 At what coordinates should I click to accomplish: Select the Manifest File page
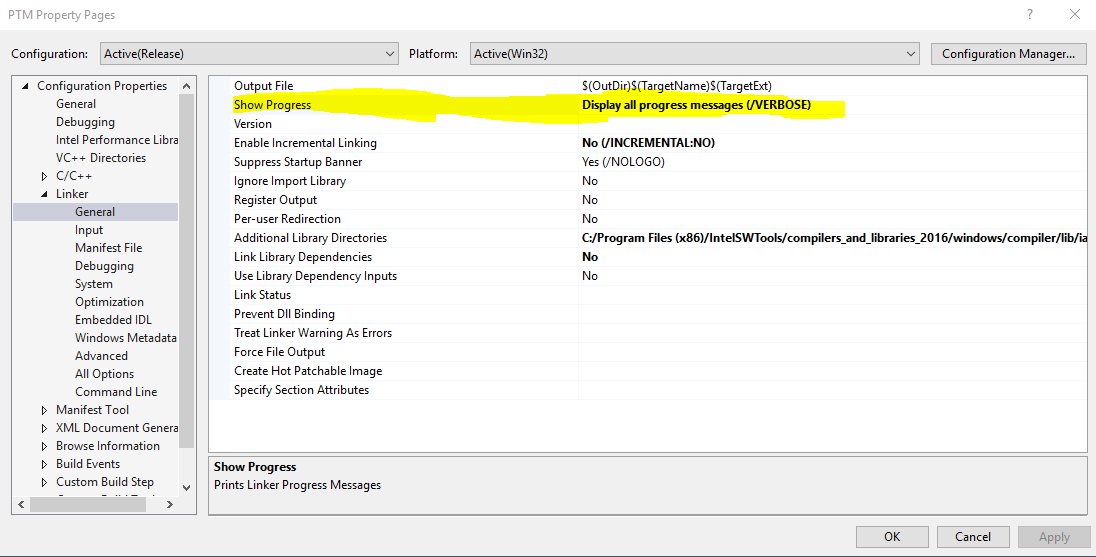(x=108, y=248)
